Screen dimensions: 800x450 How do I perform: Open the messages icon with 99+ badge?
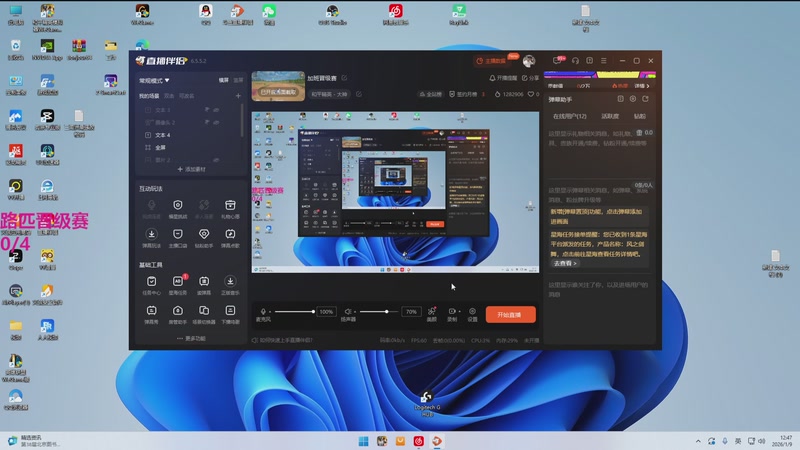558,60
